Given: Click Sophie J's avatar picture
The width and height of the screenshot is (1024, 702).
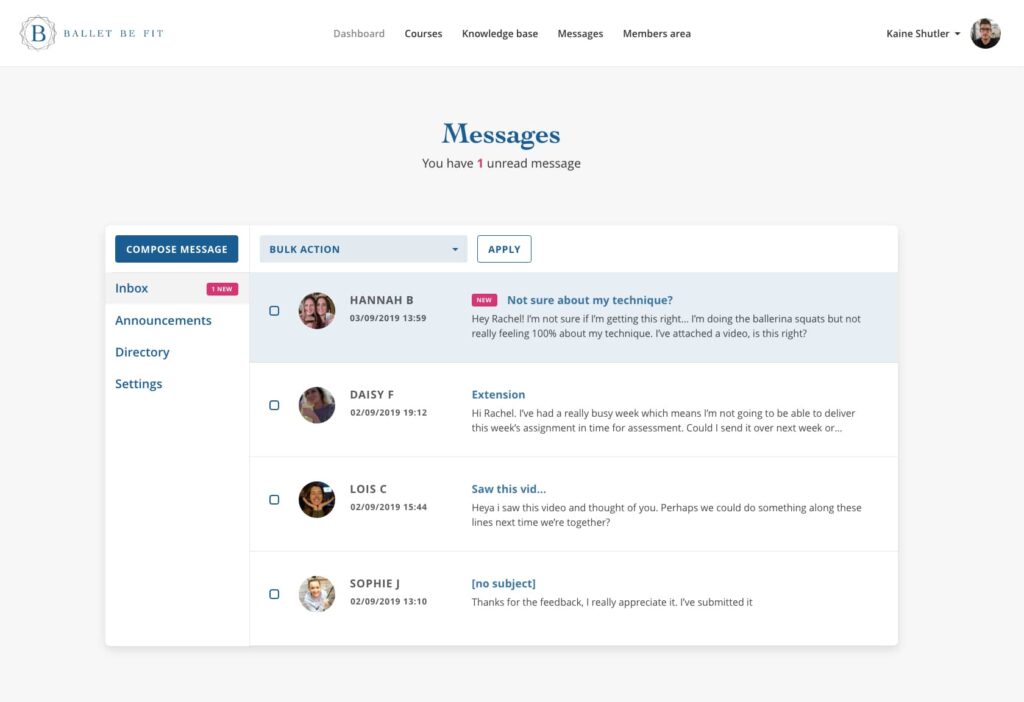Looking at the screenshot, I should pyautogui.click(x=316, y=593).
